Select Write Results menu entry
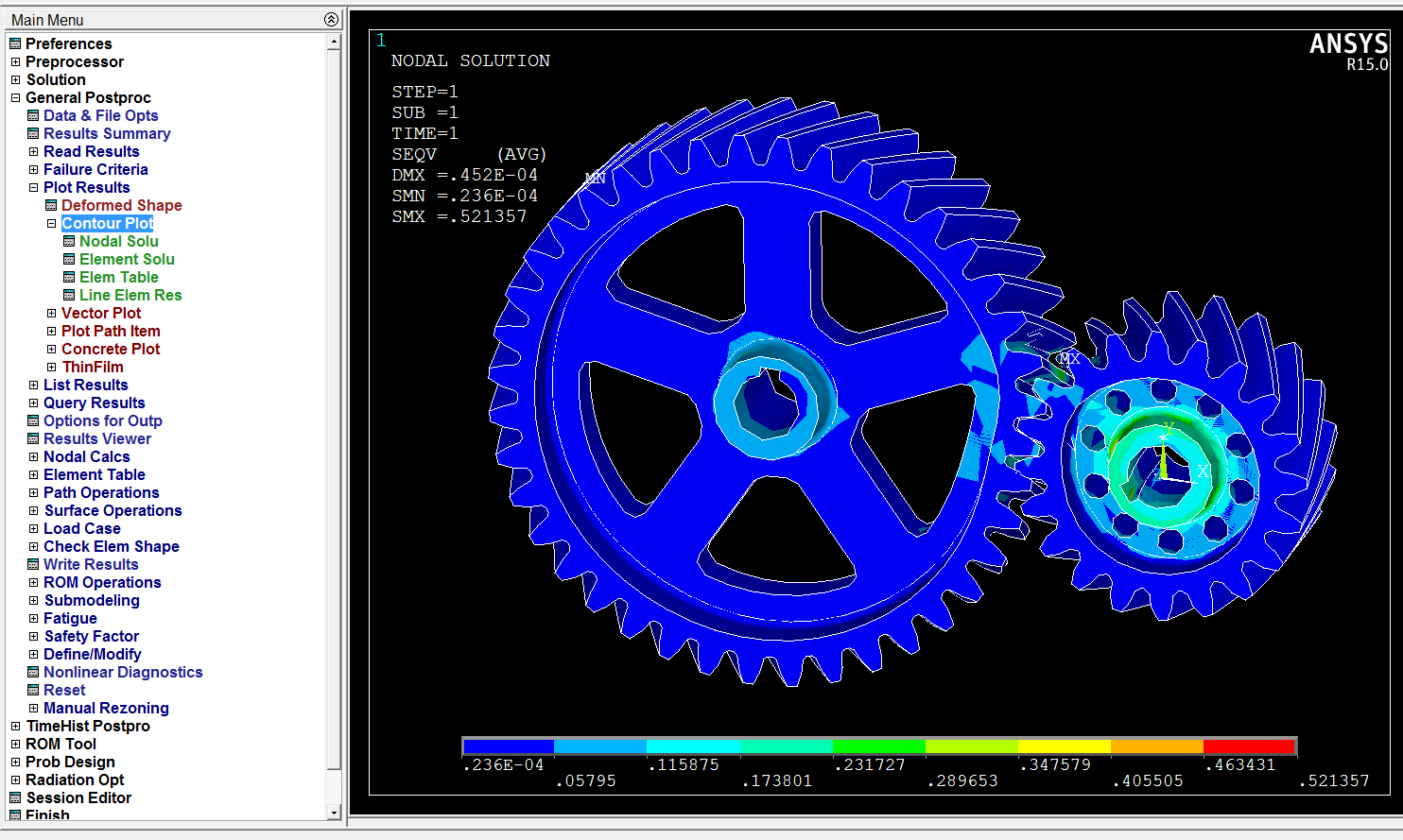Viewport: 1403px width, 840px height. pyautogui.click(x=91, y=564)
